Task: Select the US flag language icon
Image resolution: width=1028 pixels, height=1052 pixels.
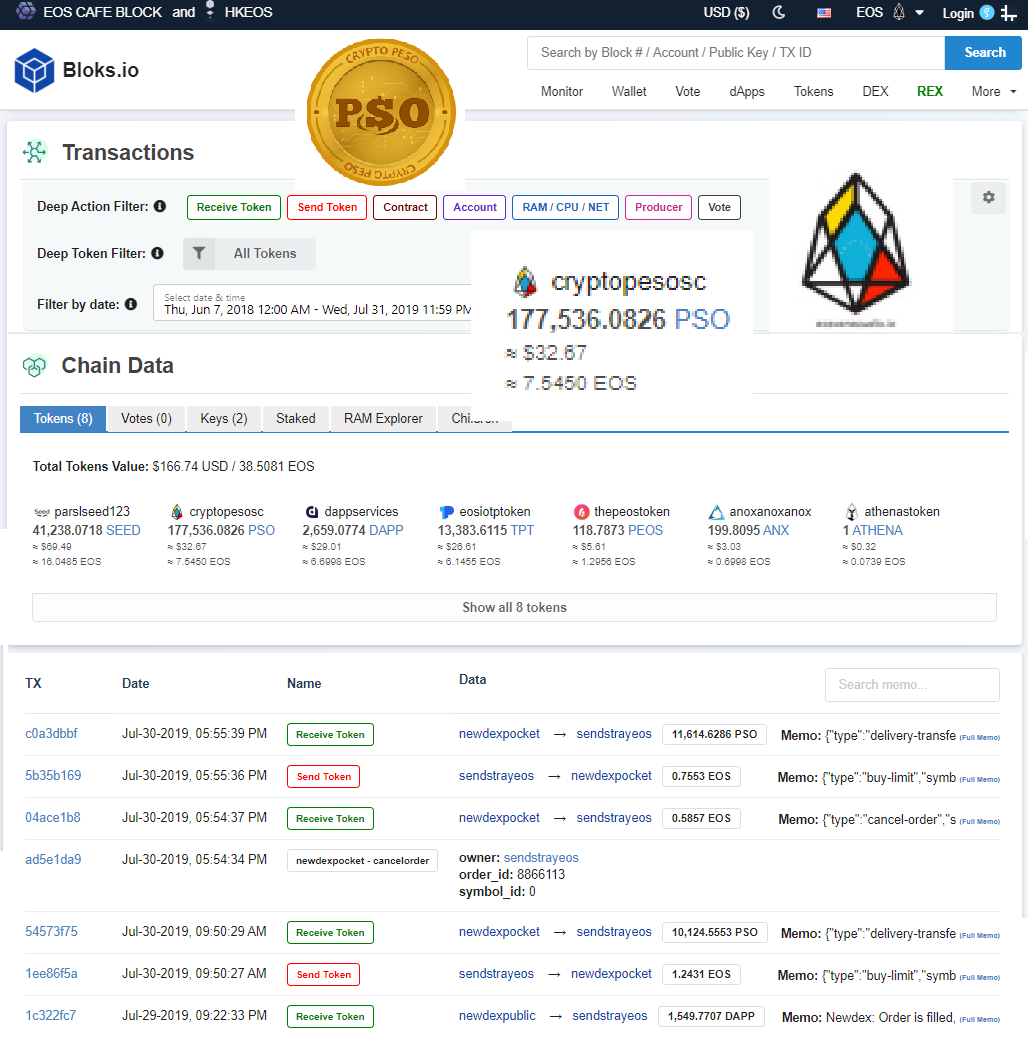Action: [824, 13]
